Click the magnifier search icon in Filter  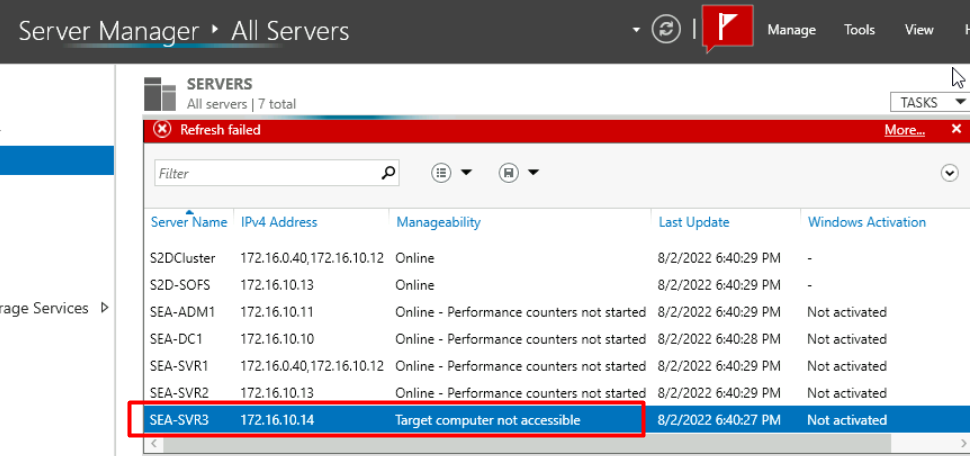pyautogui.click(x=388, y=173)
